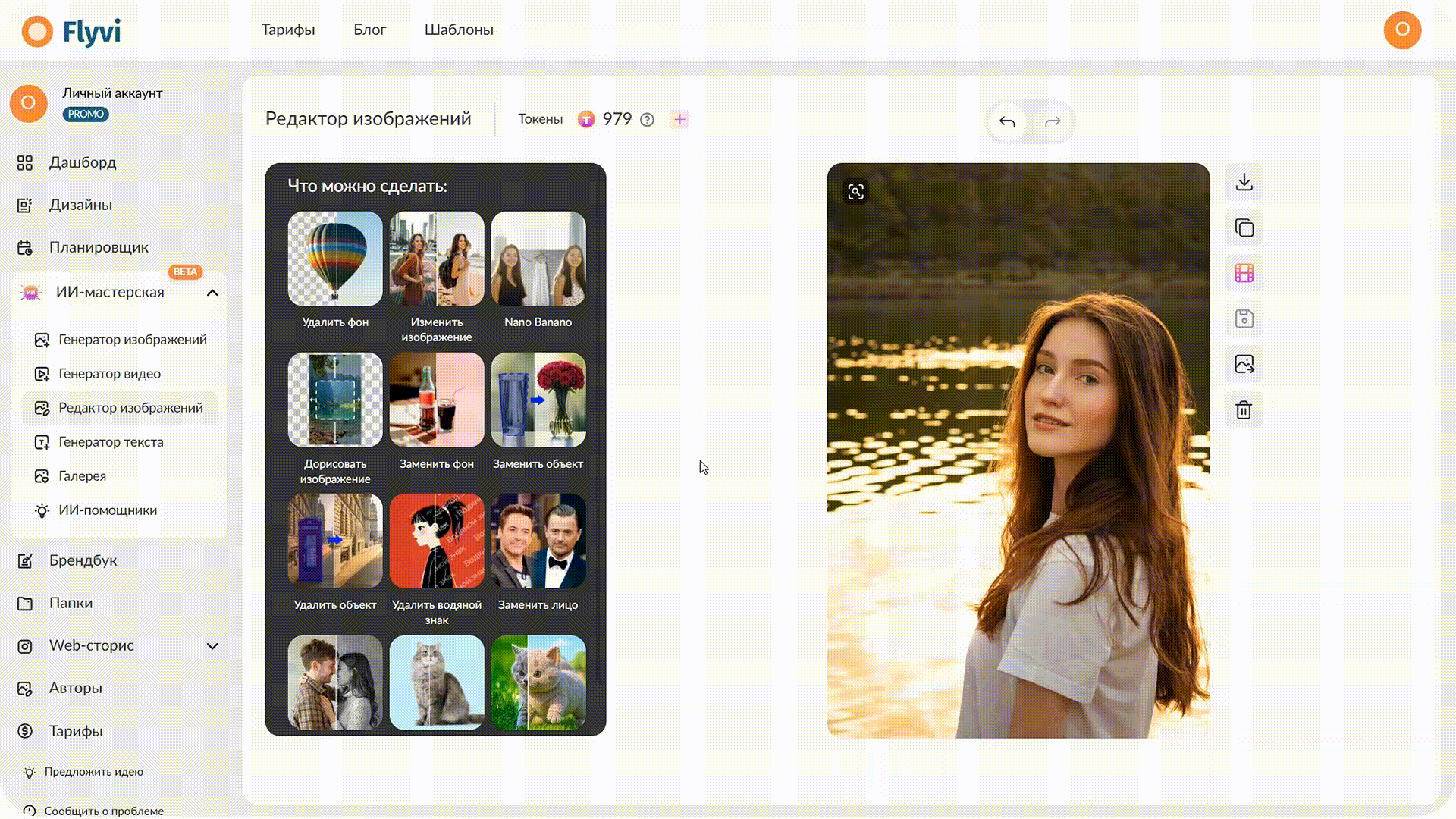Click Шаблоны in the top navigation
The height and width of the screenshot is (819, 1456).
459,30
